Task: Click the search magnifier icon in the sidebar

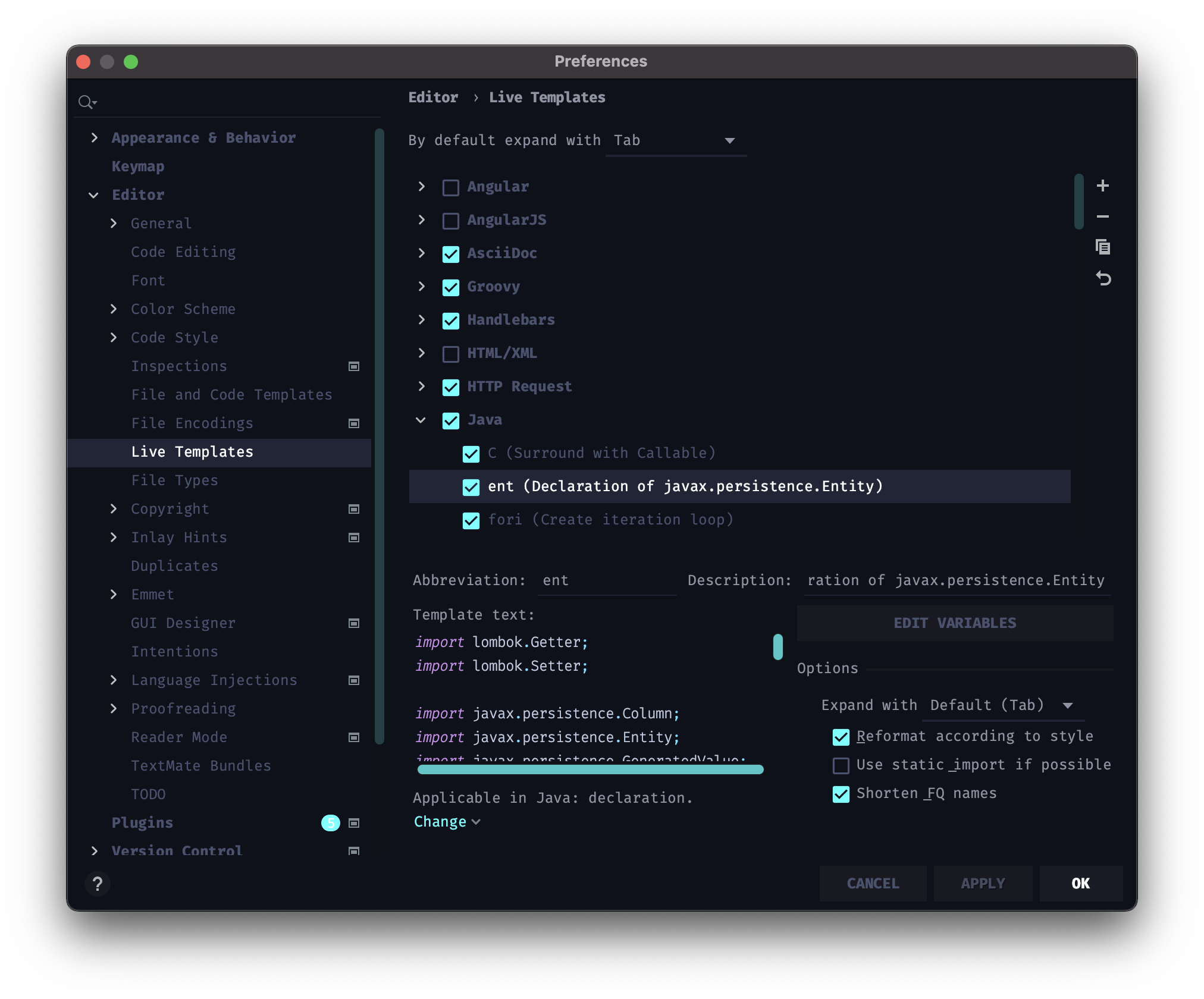Action: pos(87,102)
